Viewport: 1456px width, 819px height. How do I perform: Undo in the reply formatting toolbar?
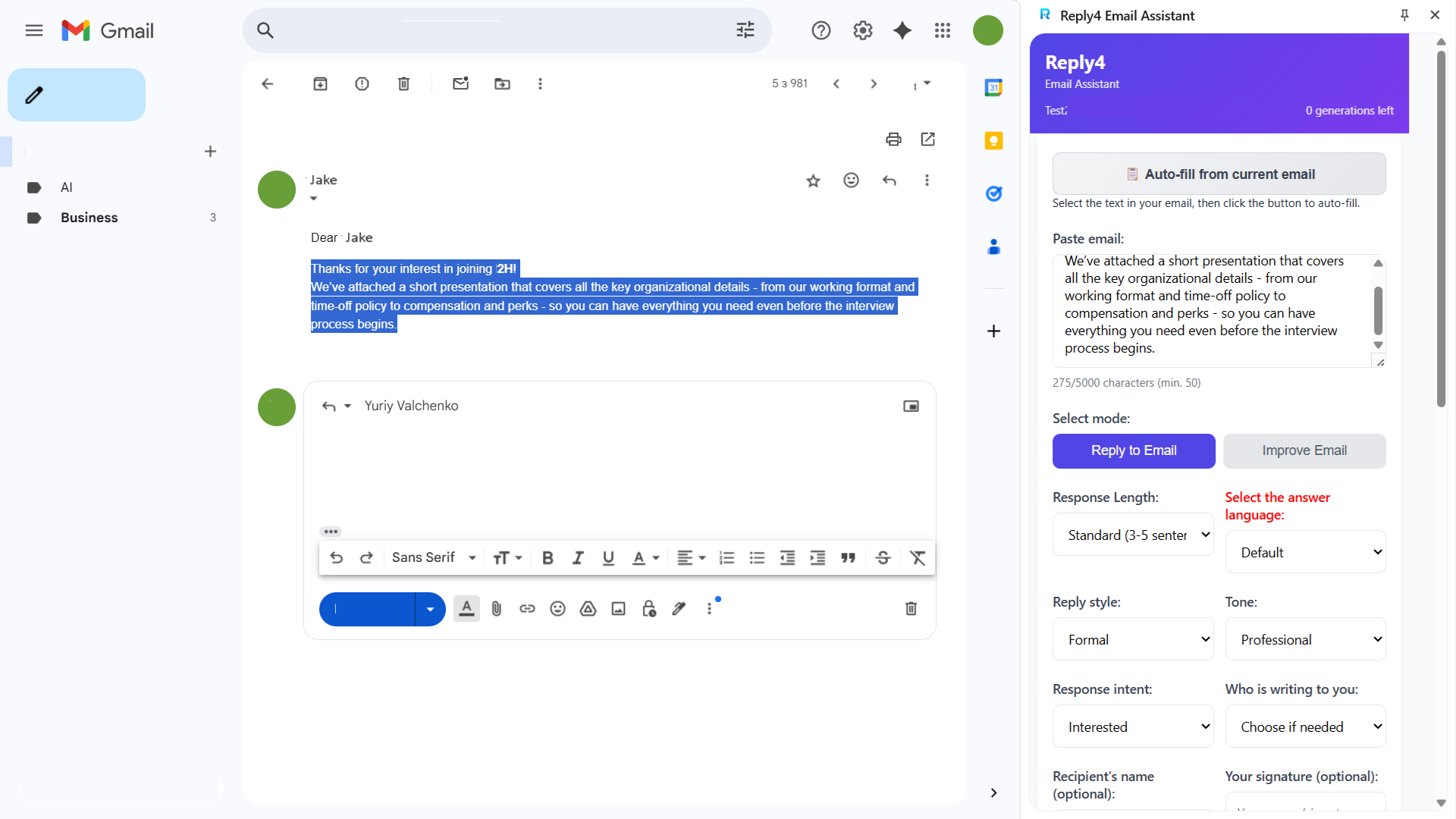pos(337,558)
